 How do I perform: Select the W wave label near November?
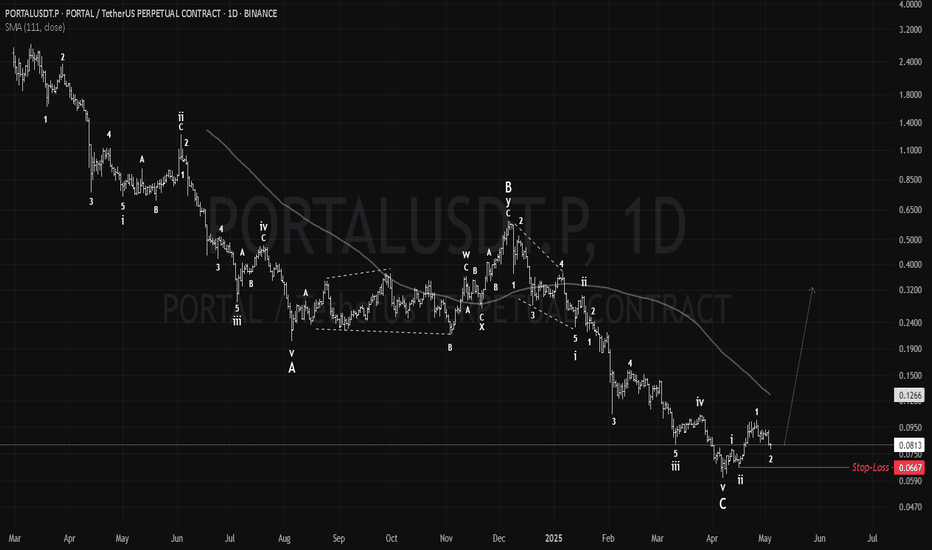(x=466, y=255)
